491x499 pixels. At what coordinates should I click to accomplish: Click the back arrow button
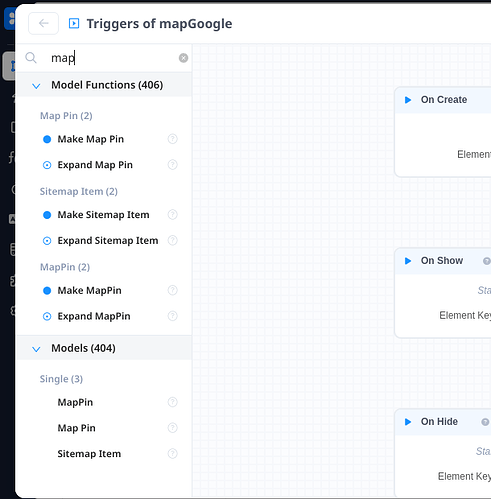tap(43, 23)
